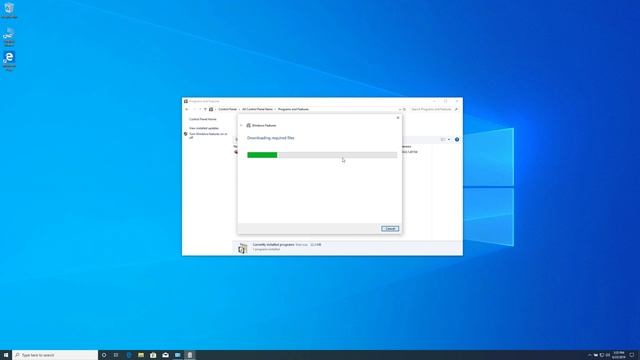The height and width of the screenshot is (360, 640).
Task: Click the back arrow in Windows Features dialog
Action: 241,125
